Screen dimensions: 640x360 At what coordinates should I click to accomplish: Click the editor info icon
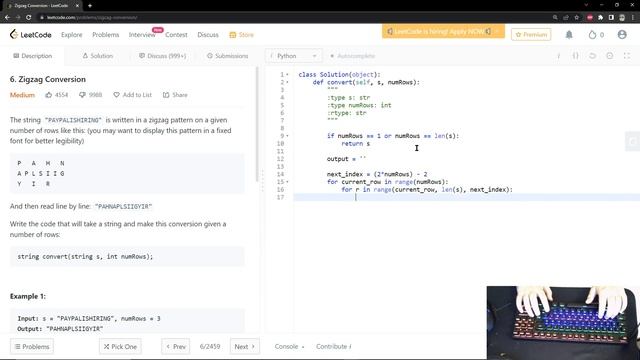[x=558, y=56]
